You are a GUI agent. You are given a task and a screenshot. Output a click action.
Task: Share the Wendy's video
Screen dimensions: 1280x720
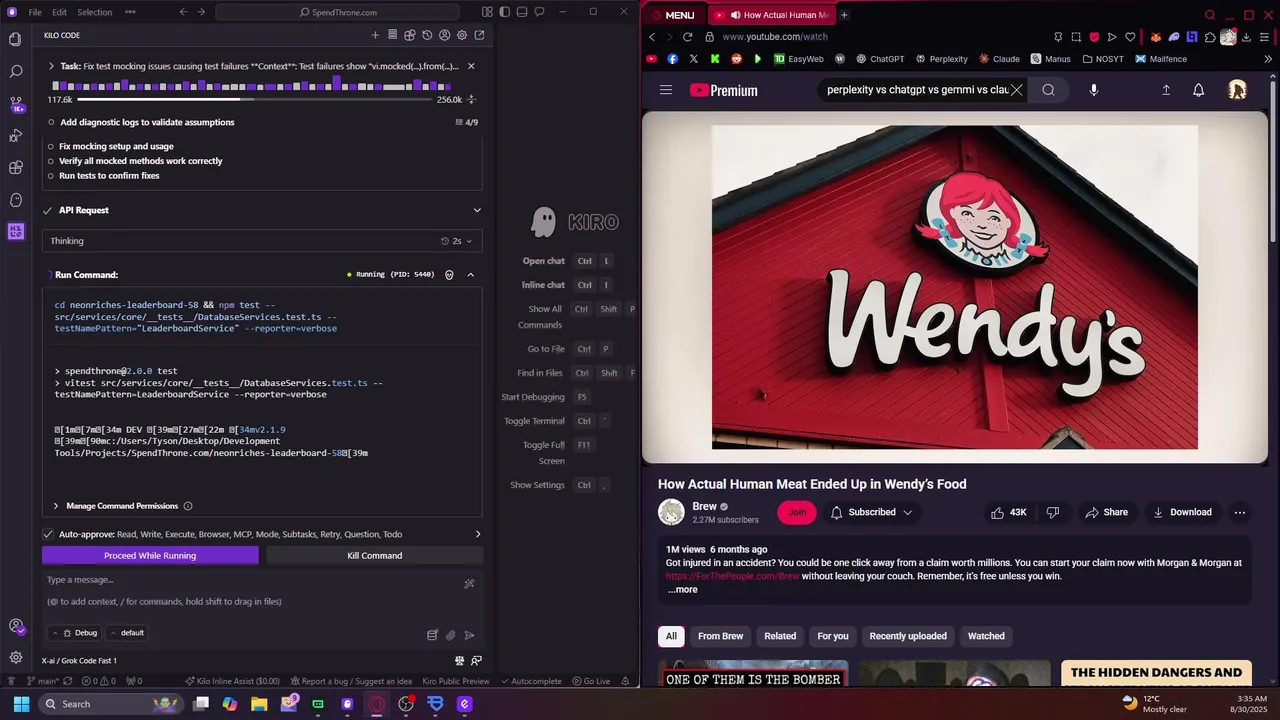click(1106, 512)
